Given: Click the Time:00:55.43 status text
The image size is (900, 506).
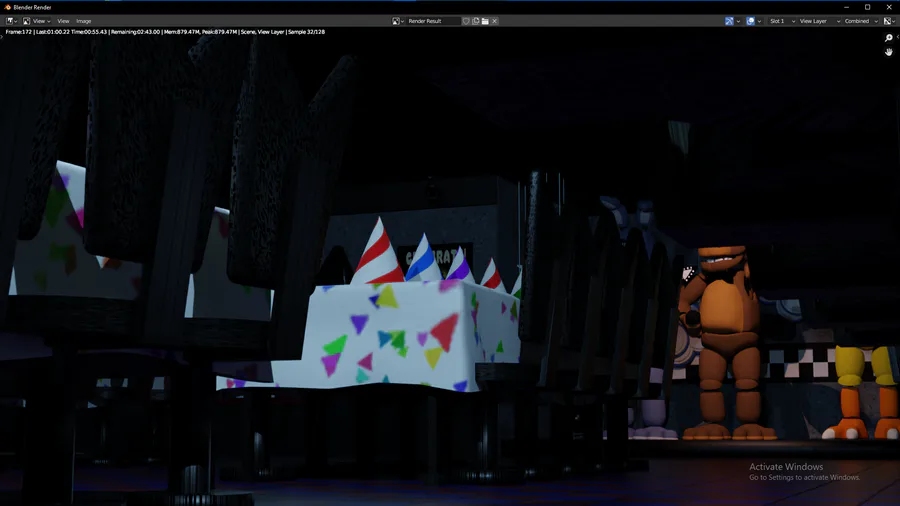Looking at the screenshot, I should 89,32.
